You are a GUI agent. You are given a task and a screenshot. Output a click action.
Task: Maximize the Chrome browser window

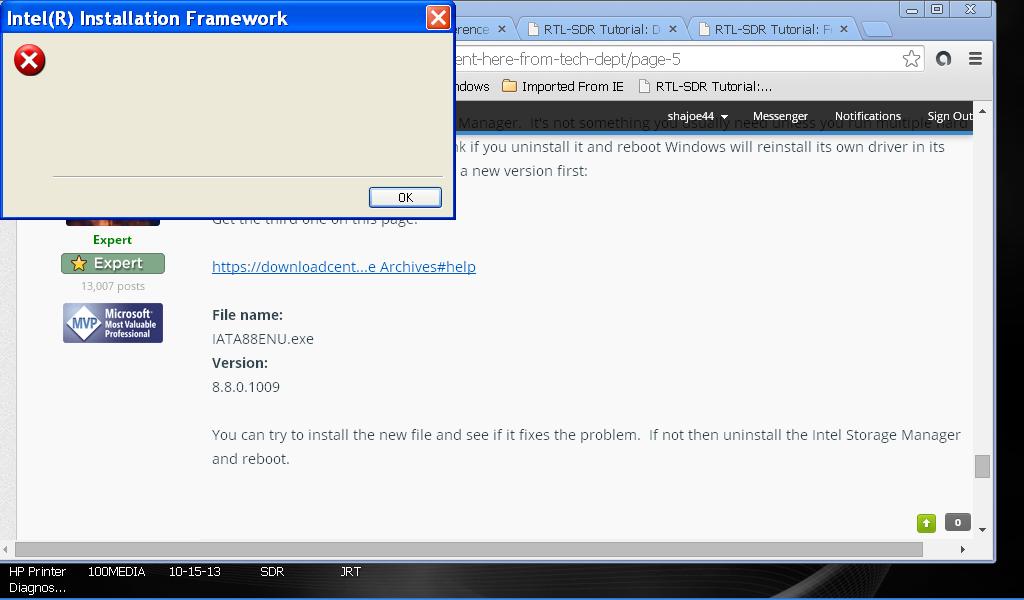937,9
